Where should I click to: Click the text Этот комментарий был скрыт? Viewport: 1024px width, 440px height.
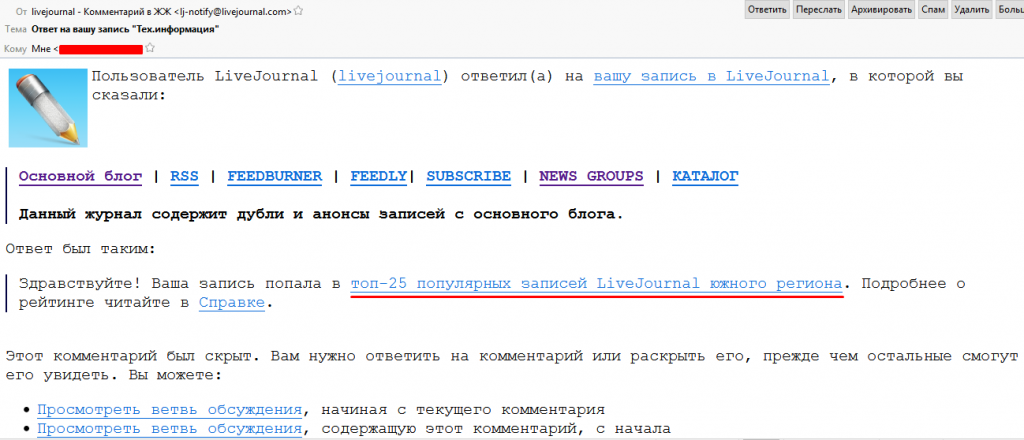pos(135,356)
